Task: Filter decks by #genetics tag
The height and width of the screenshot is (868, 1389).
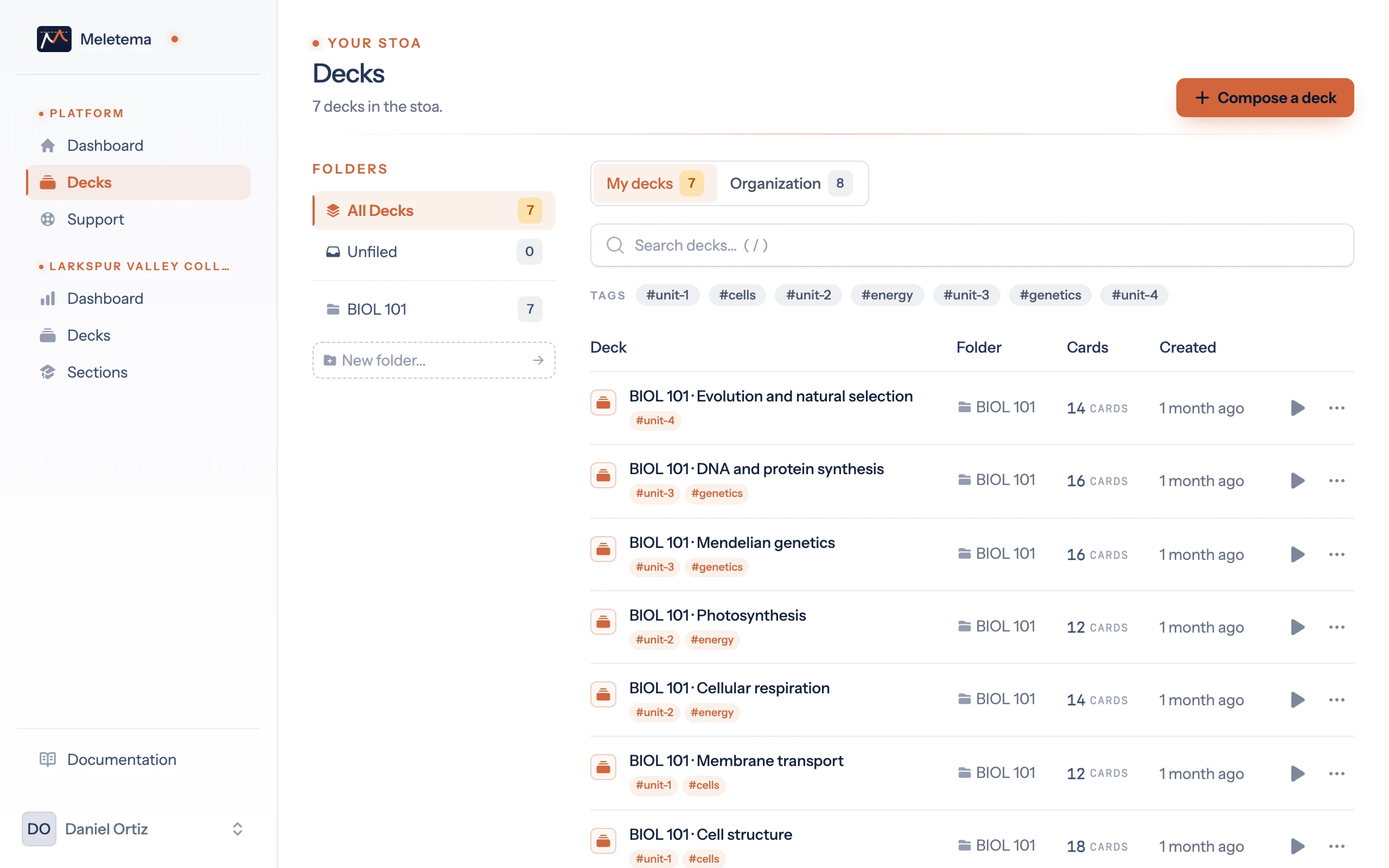Action: (1050, 295)
